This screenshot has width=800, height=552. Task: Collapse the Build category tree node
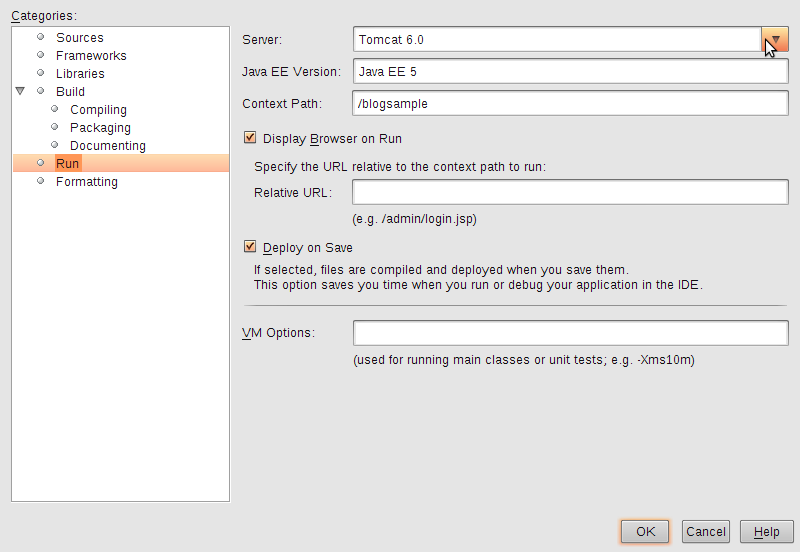tap(20, 91)
